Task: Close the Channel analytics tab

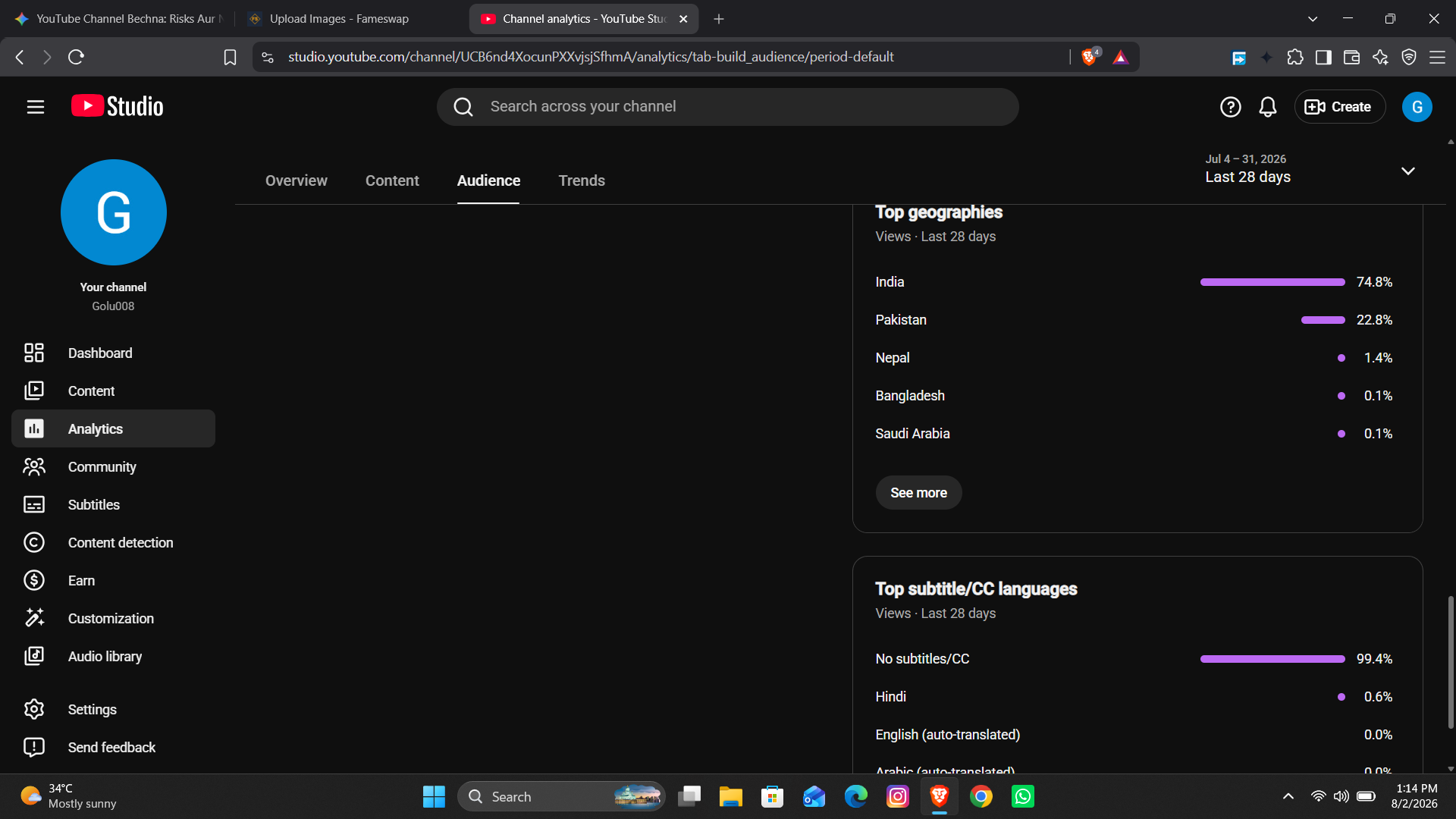Action: (x=683, y=19)
